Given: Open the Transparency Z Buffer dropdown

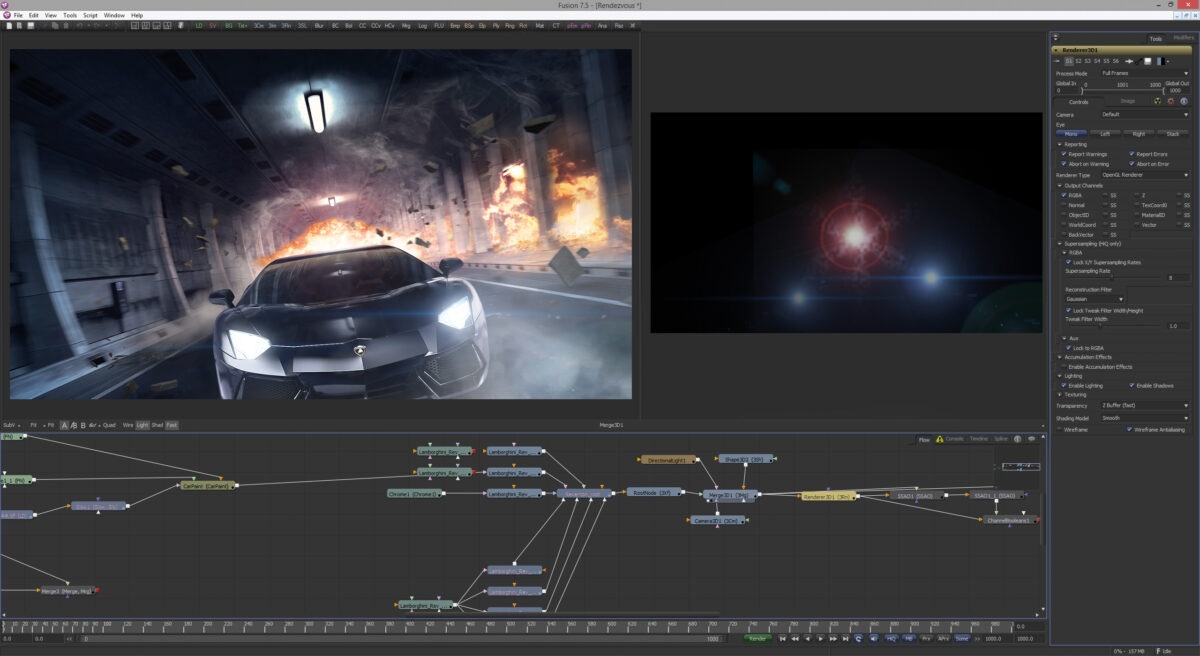Looking at the screenshot, I should tap(1144, 405).
